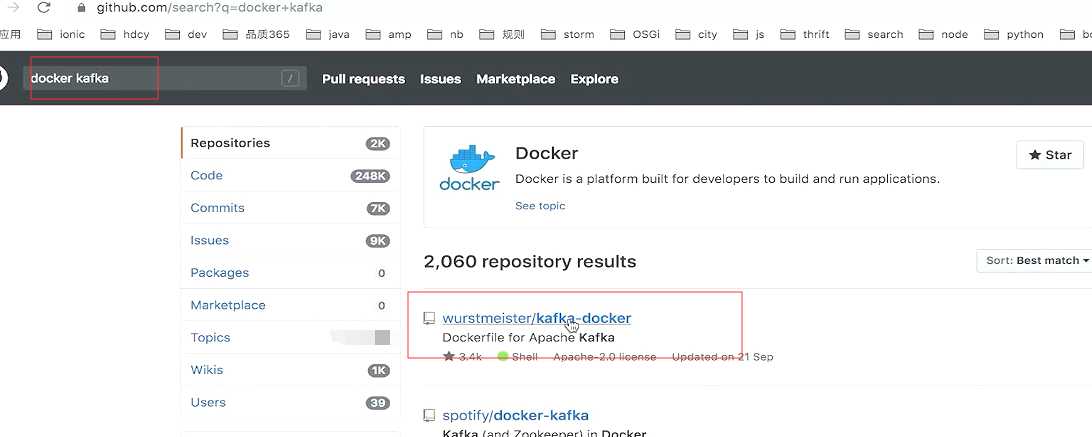Select the Marketplace filter in the sidebar
The width and height of the screenshot is (1092, 437).
tap(290, 305)
